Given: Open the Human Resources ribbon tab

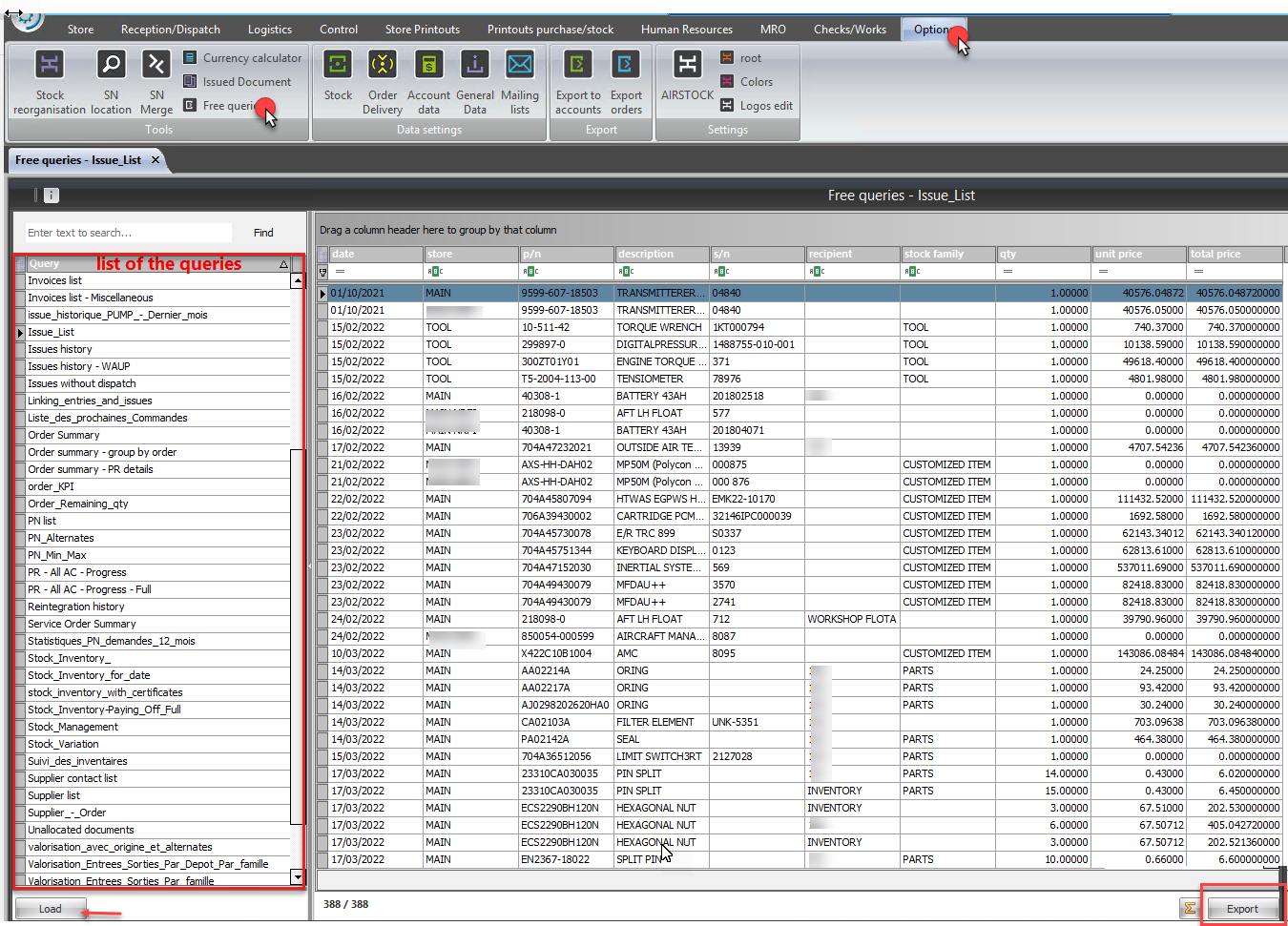Looking at the screenshot, I should [x=686, y=30].
